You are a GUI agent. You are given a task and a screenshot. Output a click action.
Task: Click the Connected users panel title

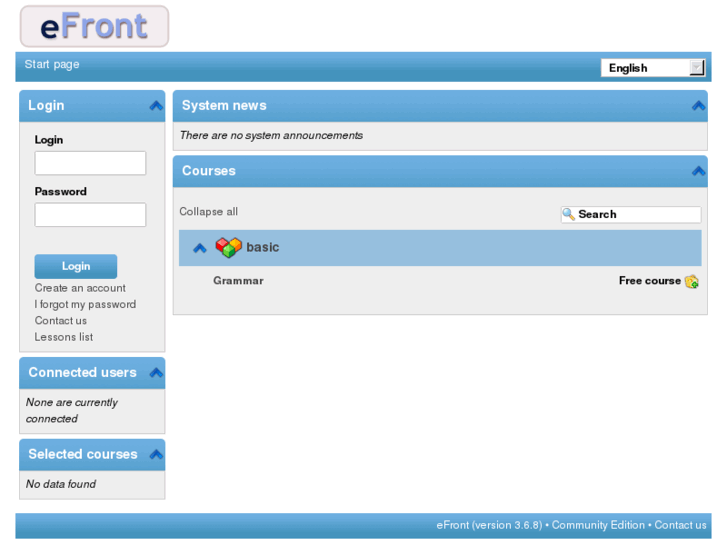click(x=83, y=372)
